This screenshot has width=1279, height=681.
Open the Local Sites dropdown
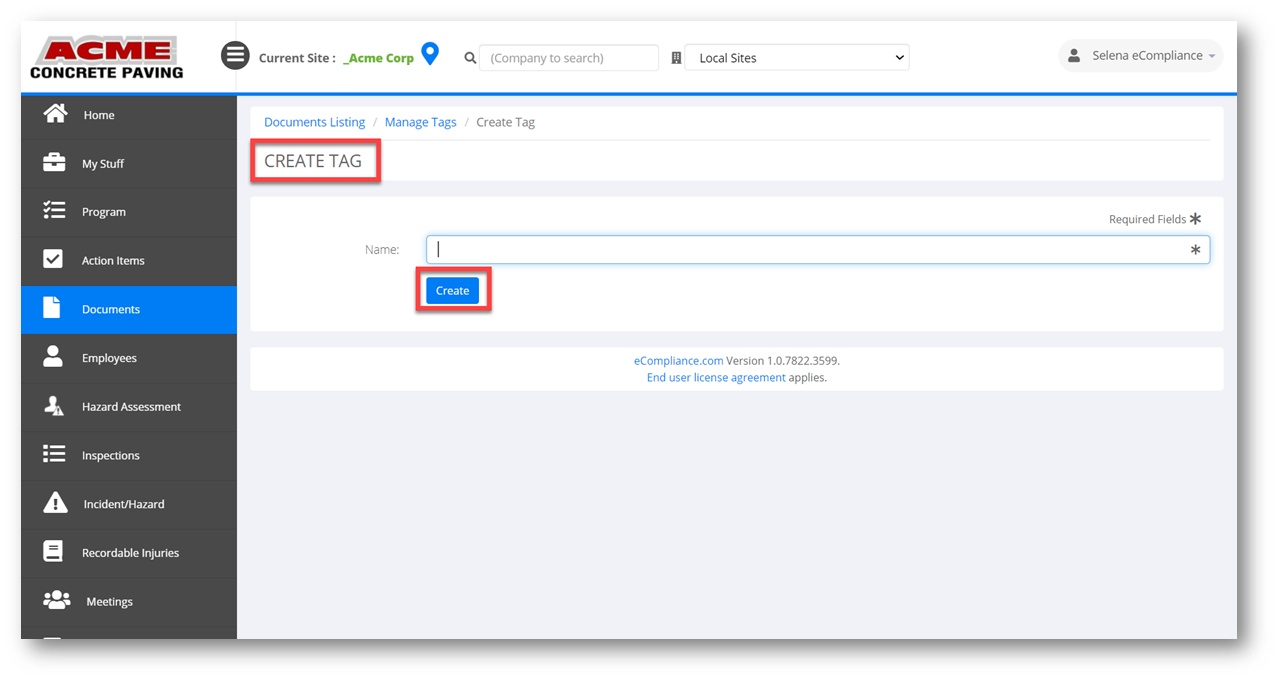(x=797, y=58)
